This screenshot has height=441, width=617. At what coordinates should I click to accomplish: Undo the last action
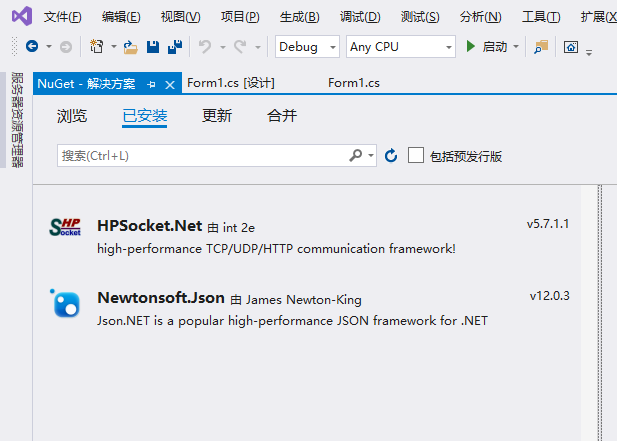tap(205, 46)
